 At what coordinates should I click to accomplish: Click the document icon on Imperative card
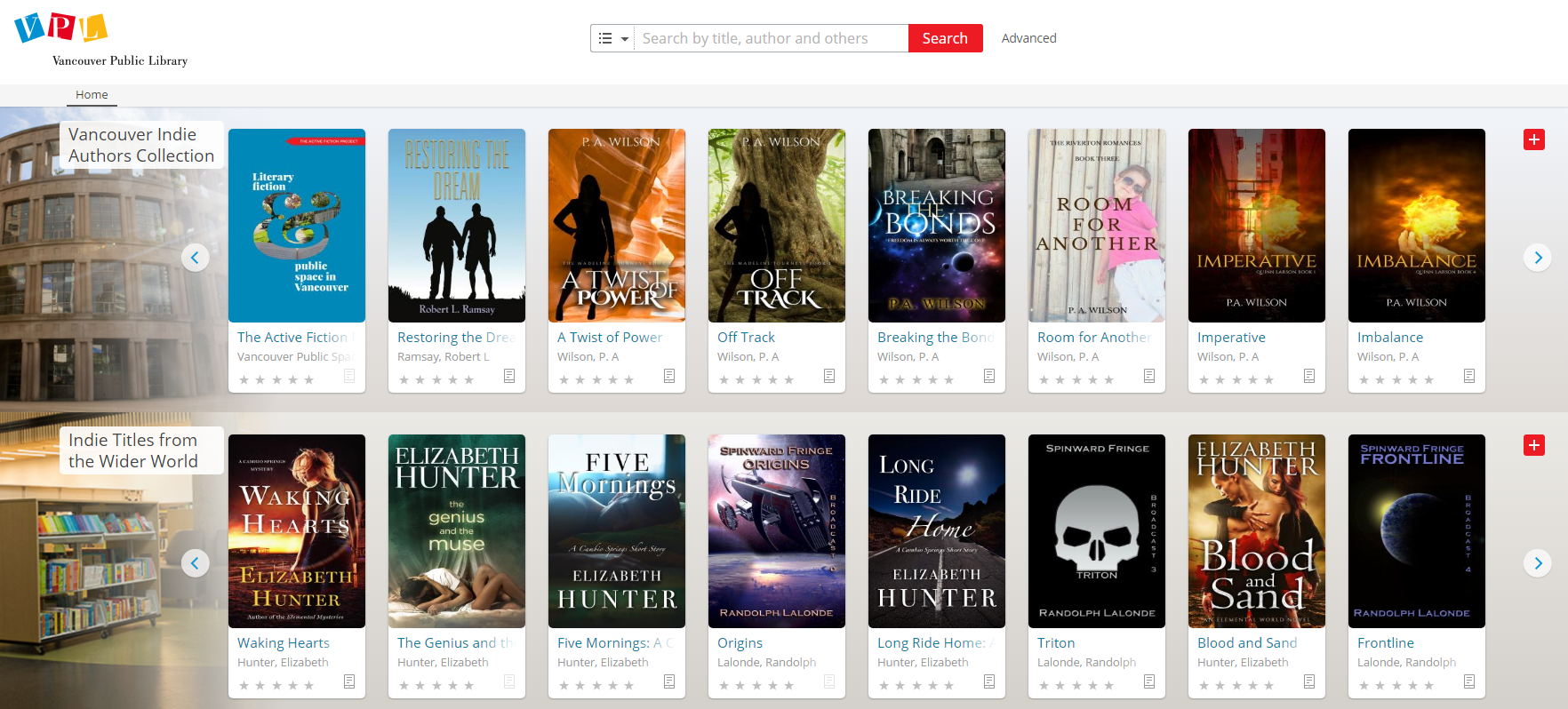(1309, 376)
